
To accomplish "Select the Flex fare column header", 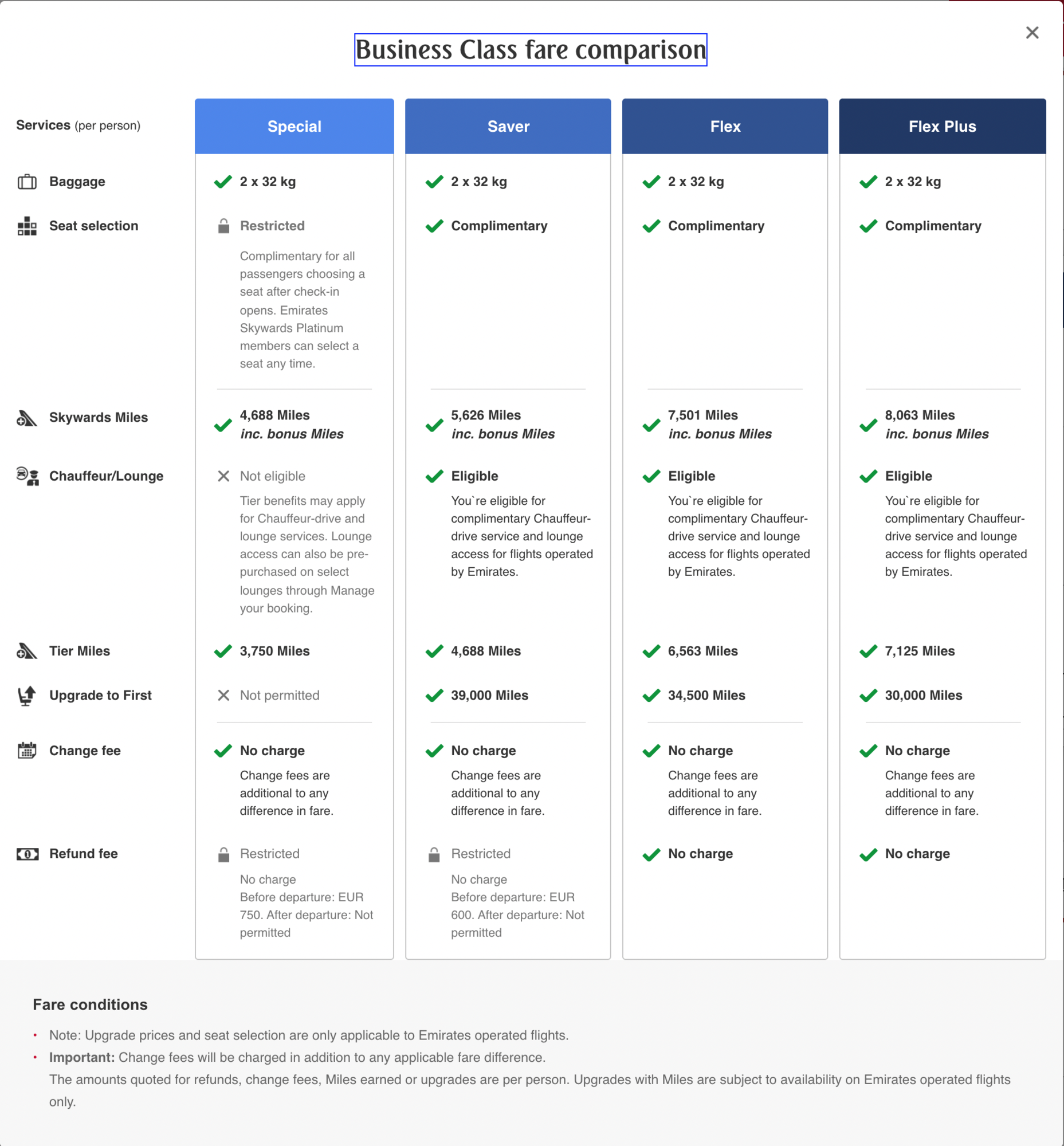I will point(725,127).
